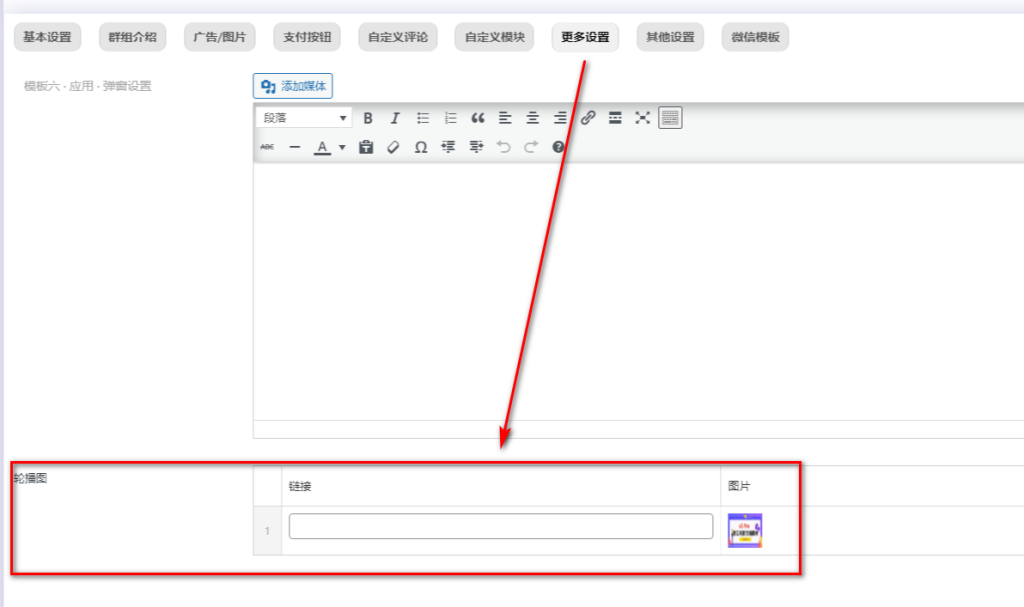Apply italic formatting in the editor
Image resolution: width=1024 pixels, height=607 pixels.
(395, 118)
